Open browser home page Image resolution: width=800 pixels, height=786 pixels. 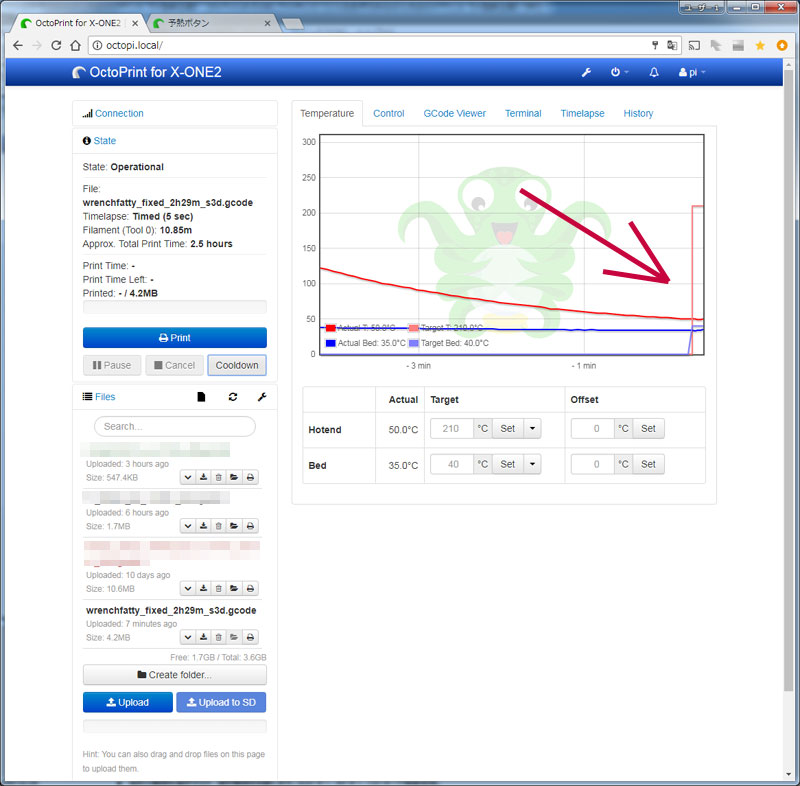[x=76, y=45]
